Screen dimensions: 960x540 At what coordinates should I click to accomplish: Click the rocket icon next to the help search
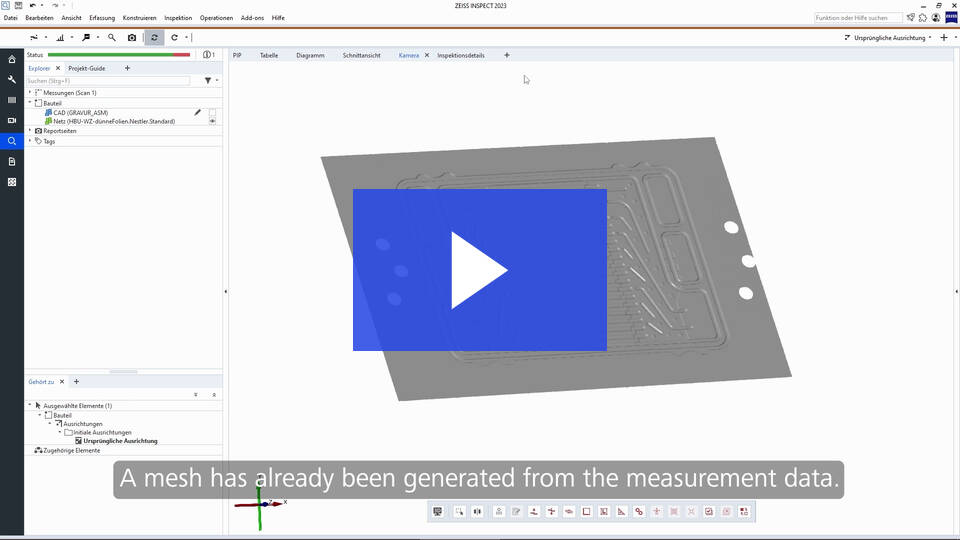pos(911,18)
